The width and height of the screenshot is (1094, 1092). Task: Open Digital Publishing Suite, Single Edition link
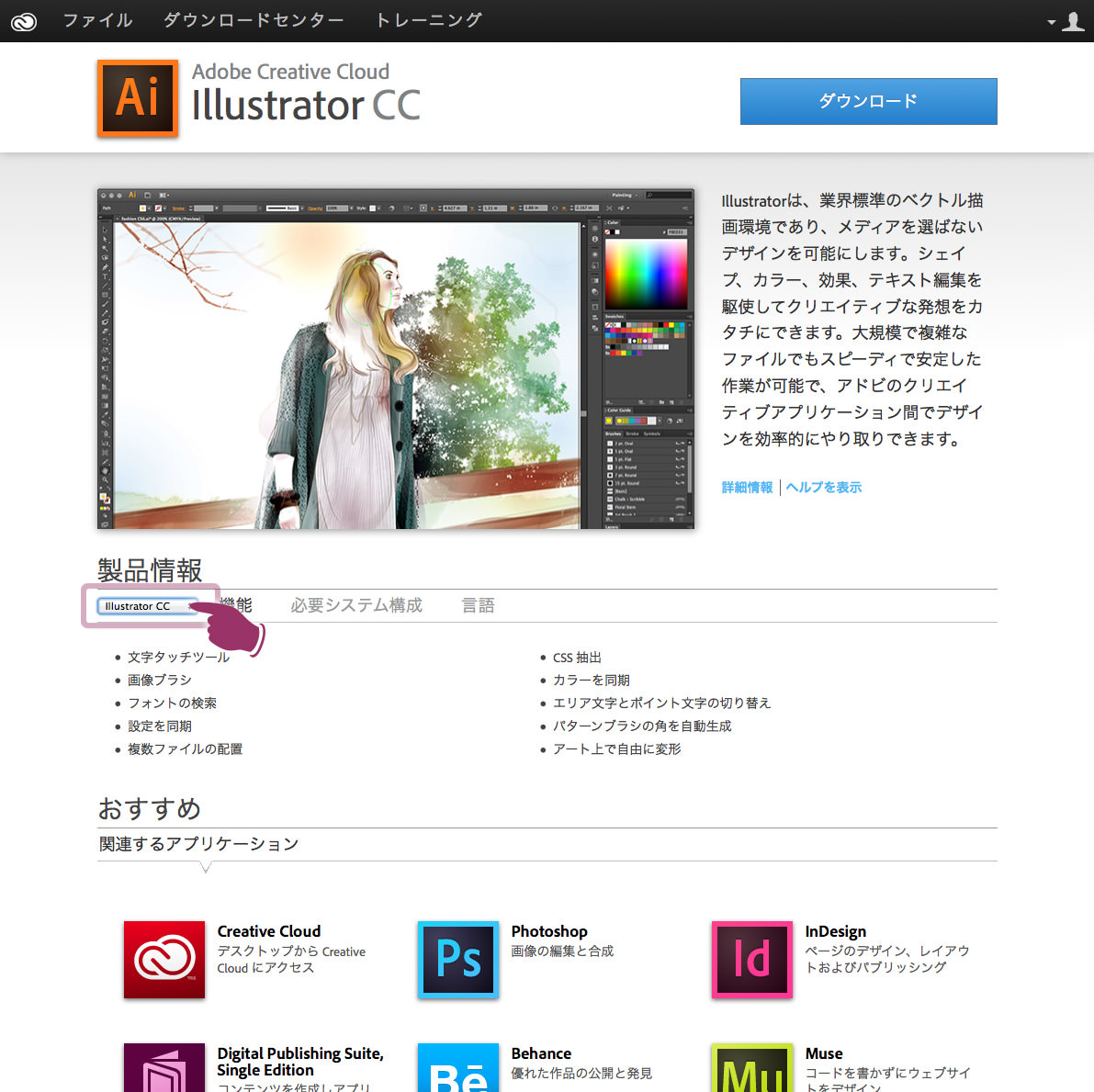(x=300, y=1062)
